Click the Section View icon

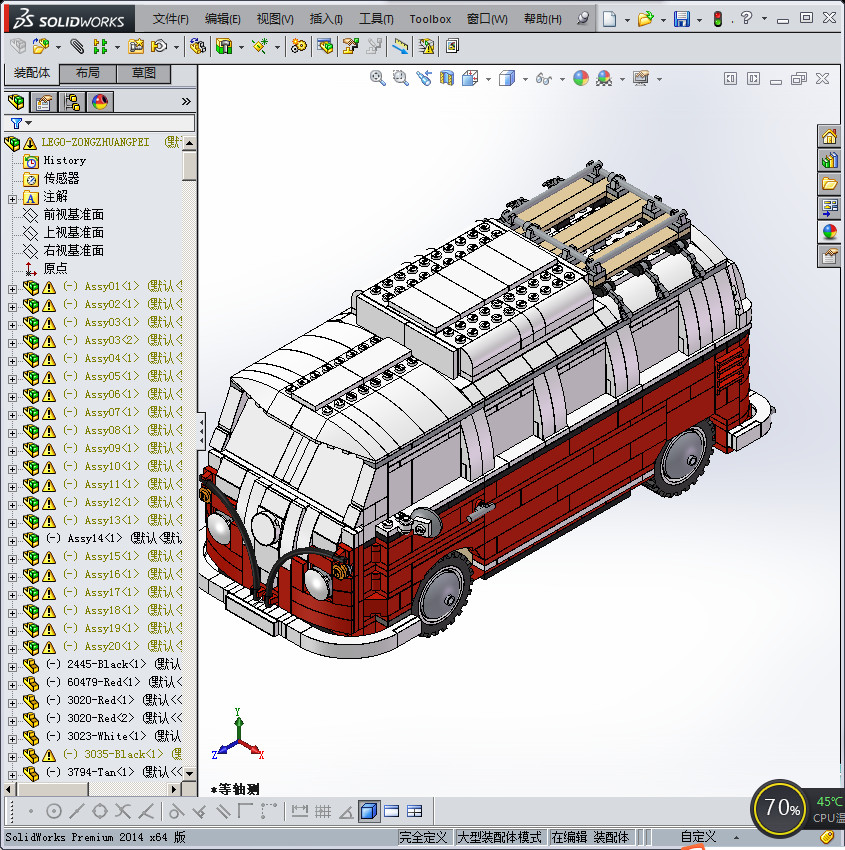tap(447, 79)
